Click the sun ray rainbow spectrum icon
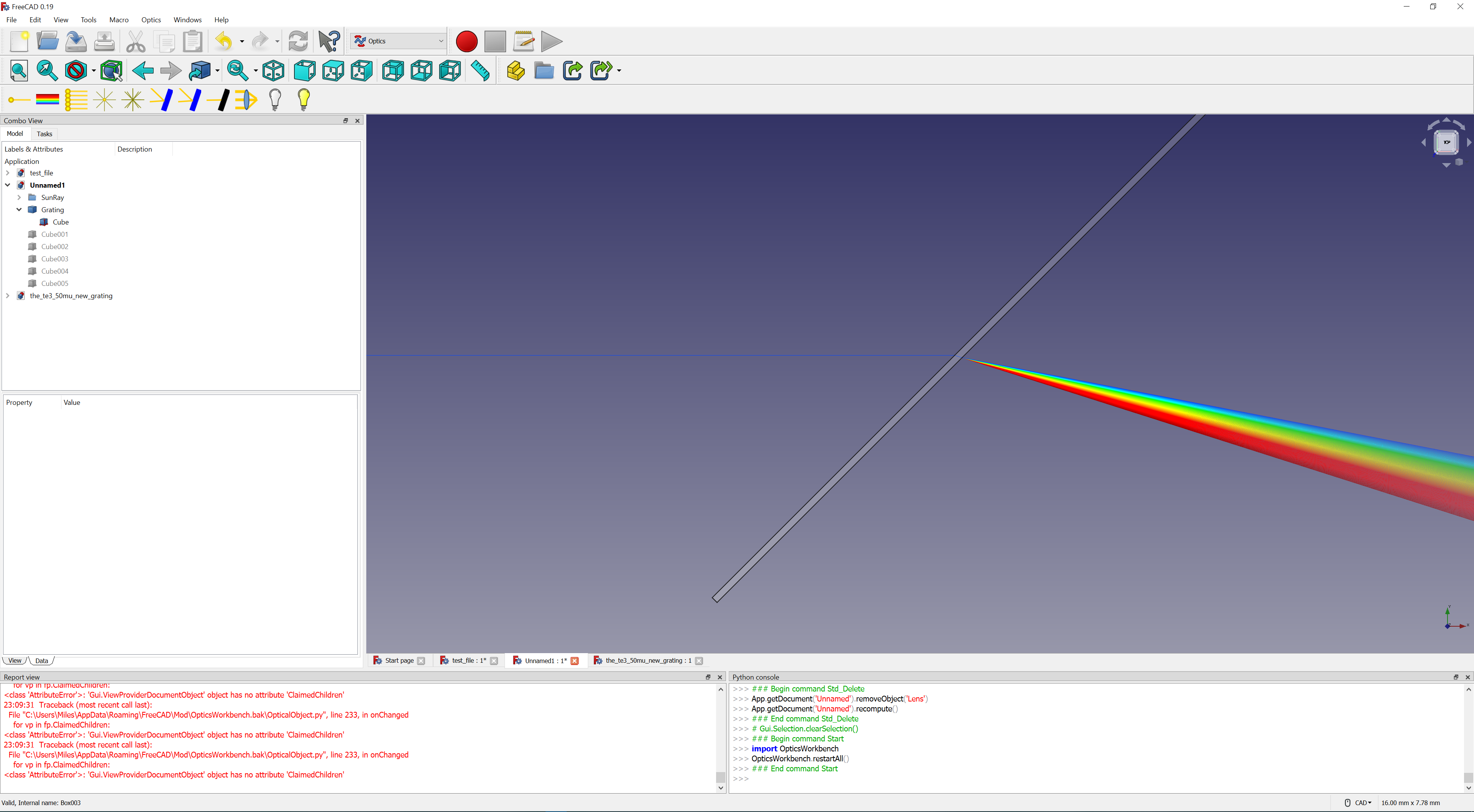 coord(47,99)
